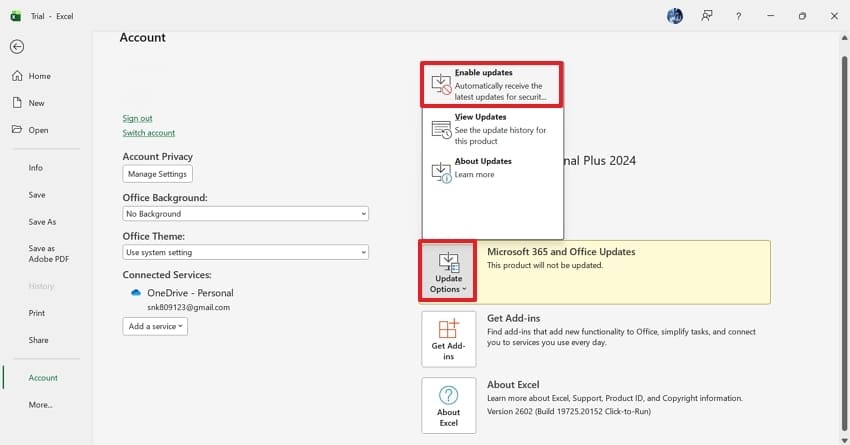Click the Version 2602 build text
Viewport: 850px width, 445px height.
click(x=569, y=411)
